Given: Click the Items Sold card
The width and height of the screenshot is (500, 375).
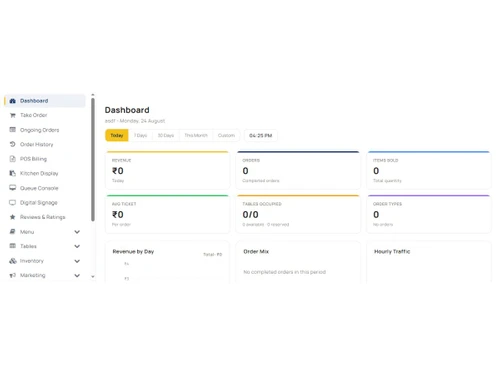Looking at the screenshot, I should click(429, 170).
